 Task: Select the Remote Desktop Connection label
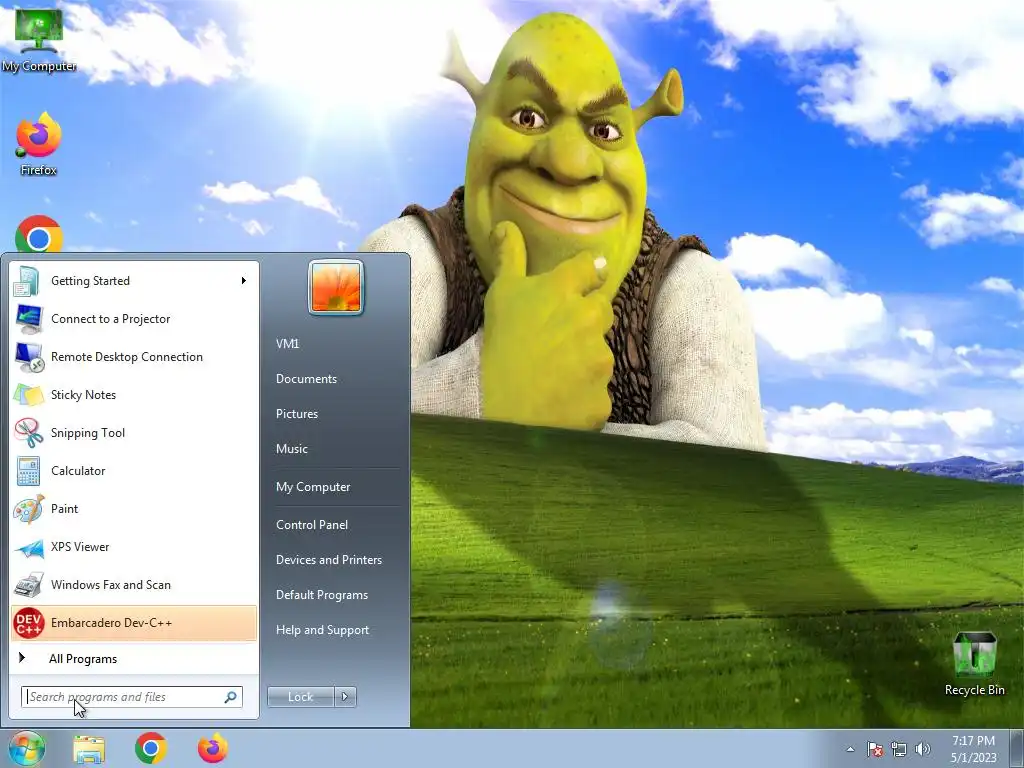tap(127, 357)
